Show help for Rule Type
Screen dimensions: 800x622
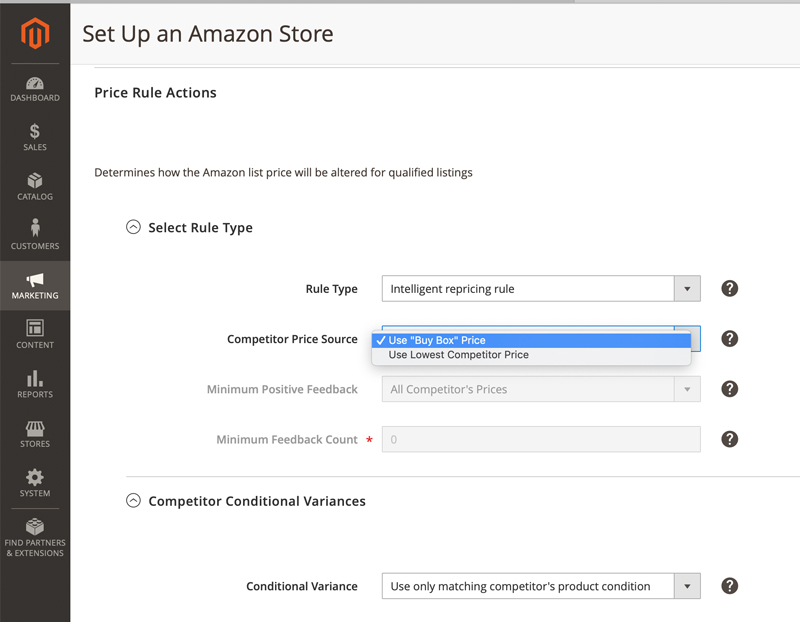pyautogui.click(x=729, y=288)
